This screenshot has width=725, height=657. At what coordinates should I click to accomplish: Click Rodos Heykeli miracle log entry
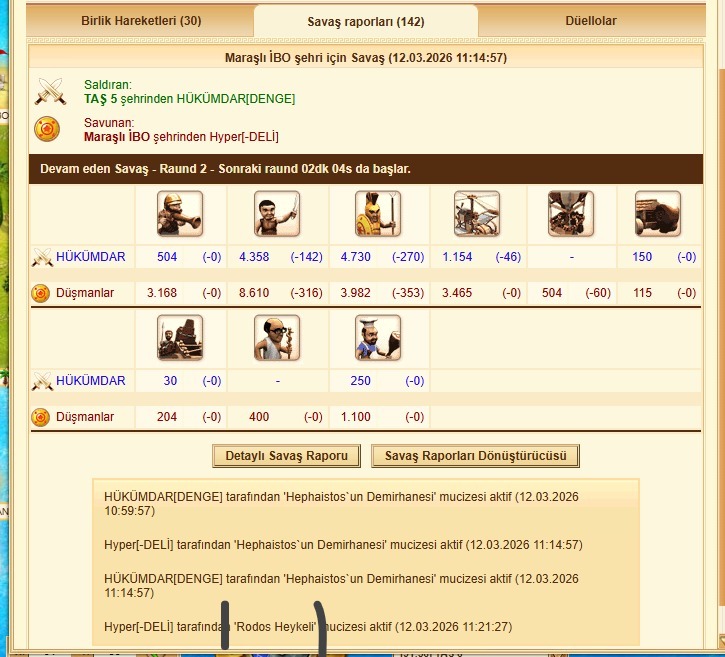pyautogui.click(x=308, y=627)
